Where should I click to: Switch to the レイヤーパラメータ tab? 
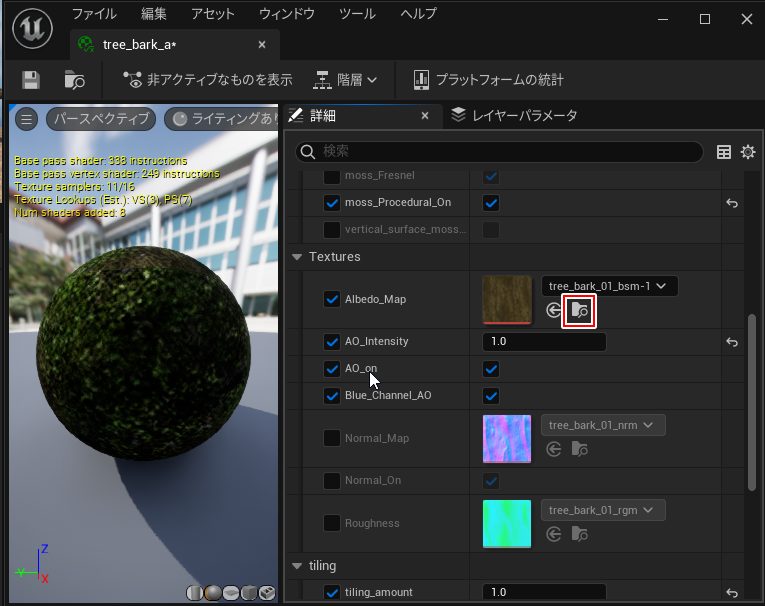pos(514,115)
